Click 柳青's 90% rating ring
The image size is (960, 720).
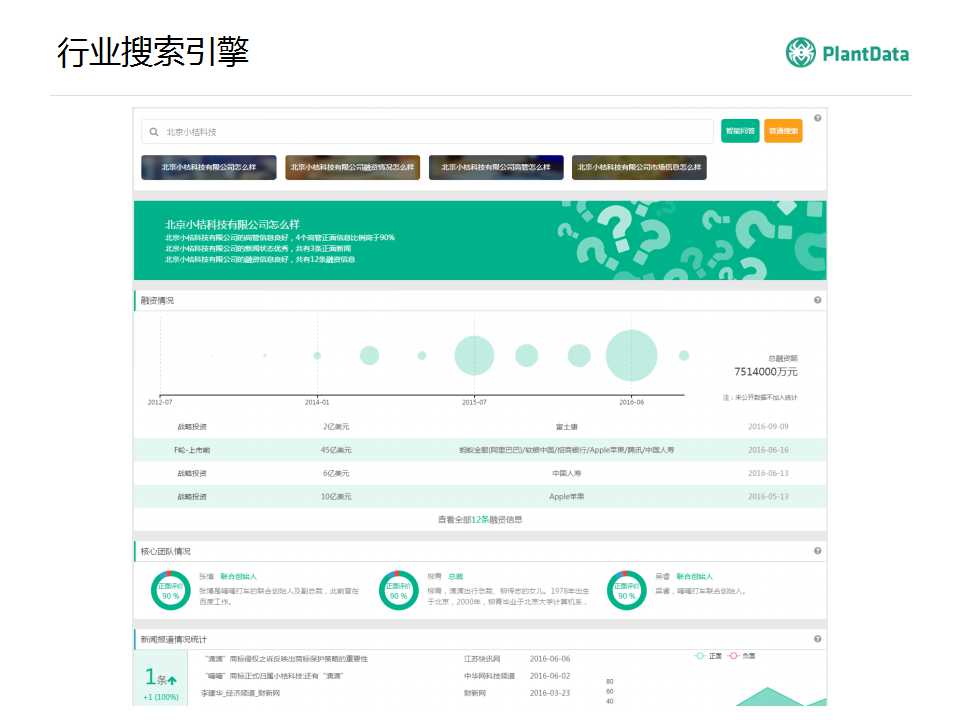click(399, 591)
